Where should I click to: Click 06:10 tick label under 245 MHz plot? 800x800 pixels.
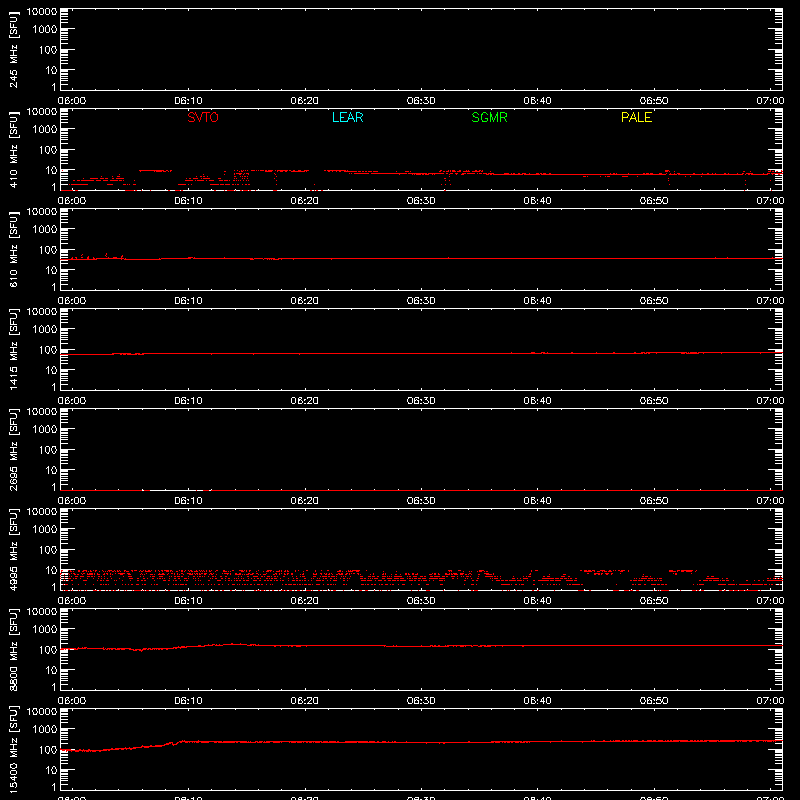click(x=188, y=101)
